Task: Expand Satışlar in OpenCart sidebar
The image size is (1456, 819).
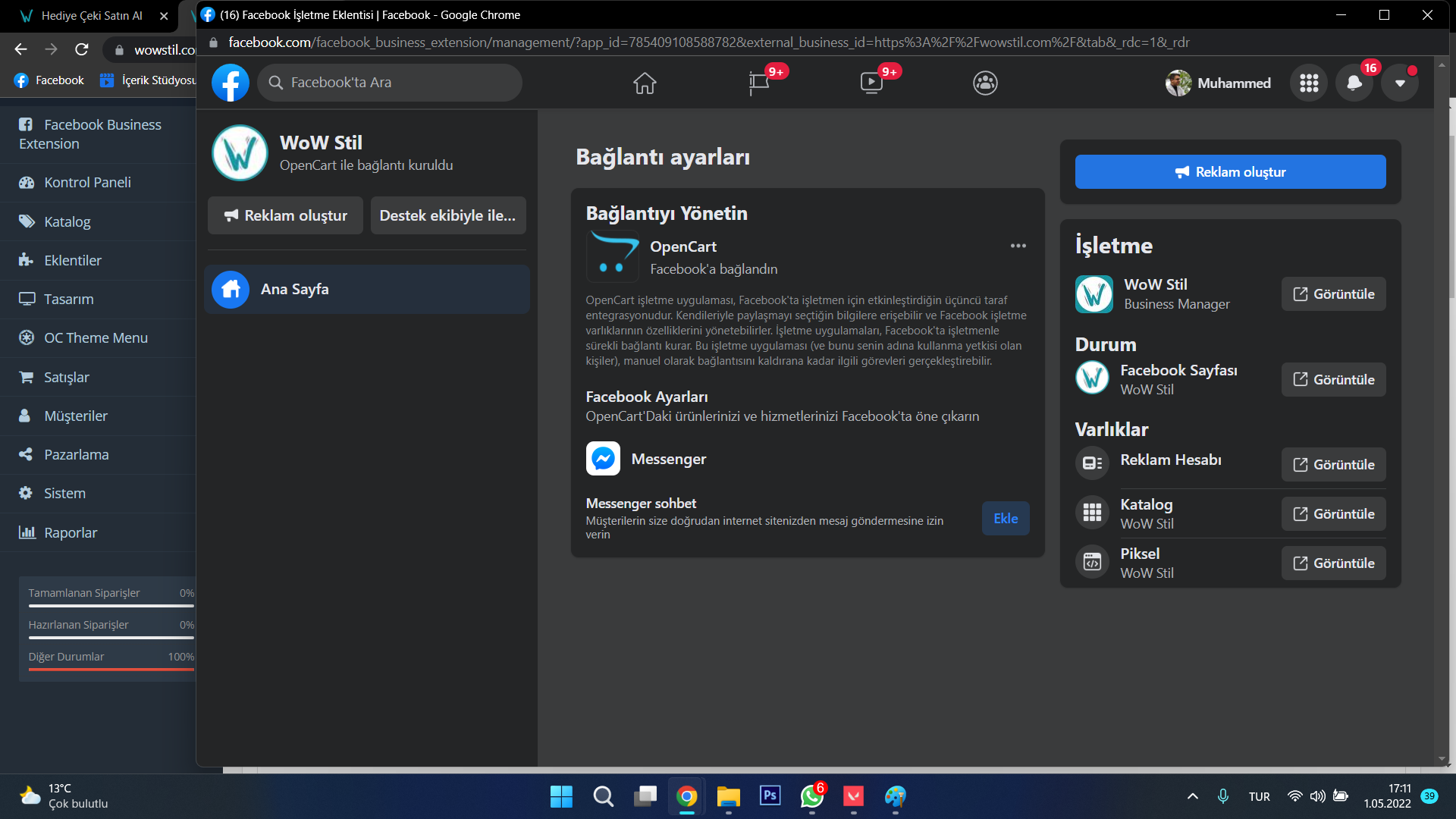Action: (x=98, y=377)
